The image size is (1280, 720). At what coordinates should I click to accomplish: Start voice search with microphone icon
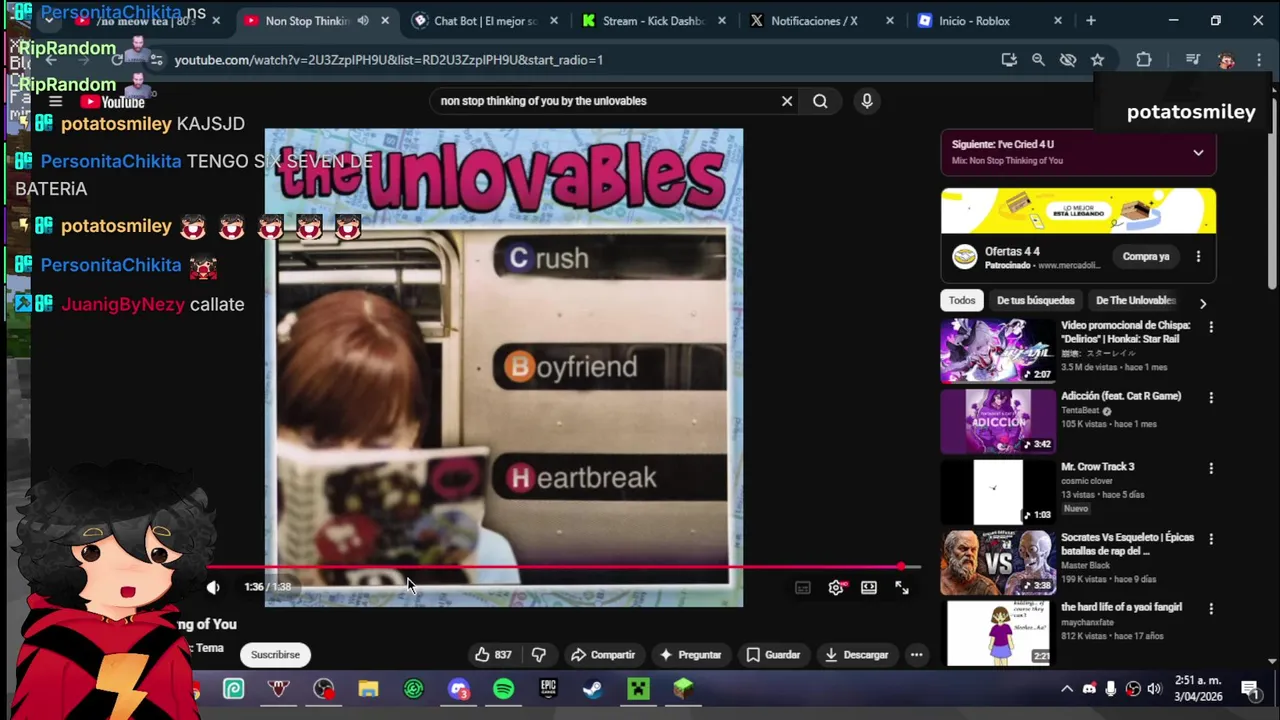[x=867, y=101]
